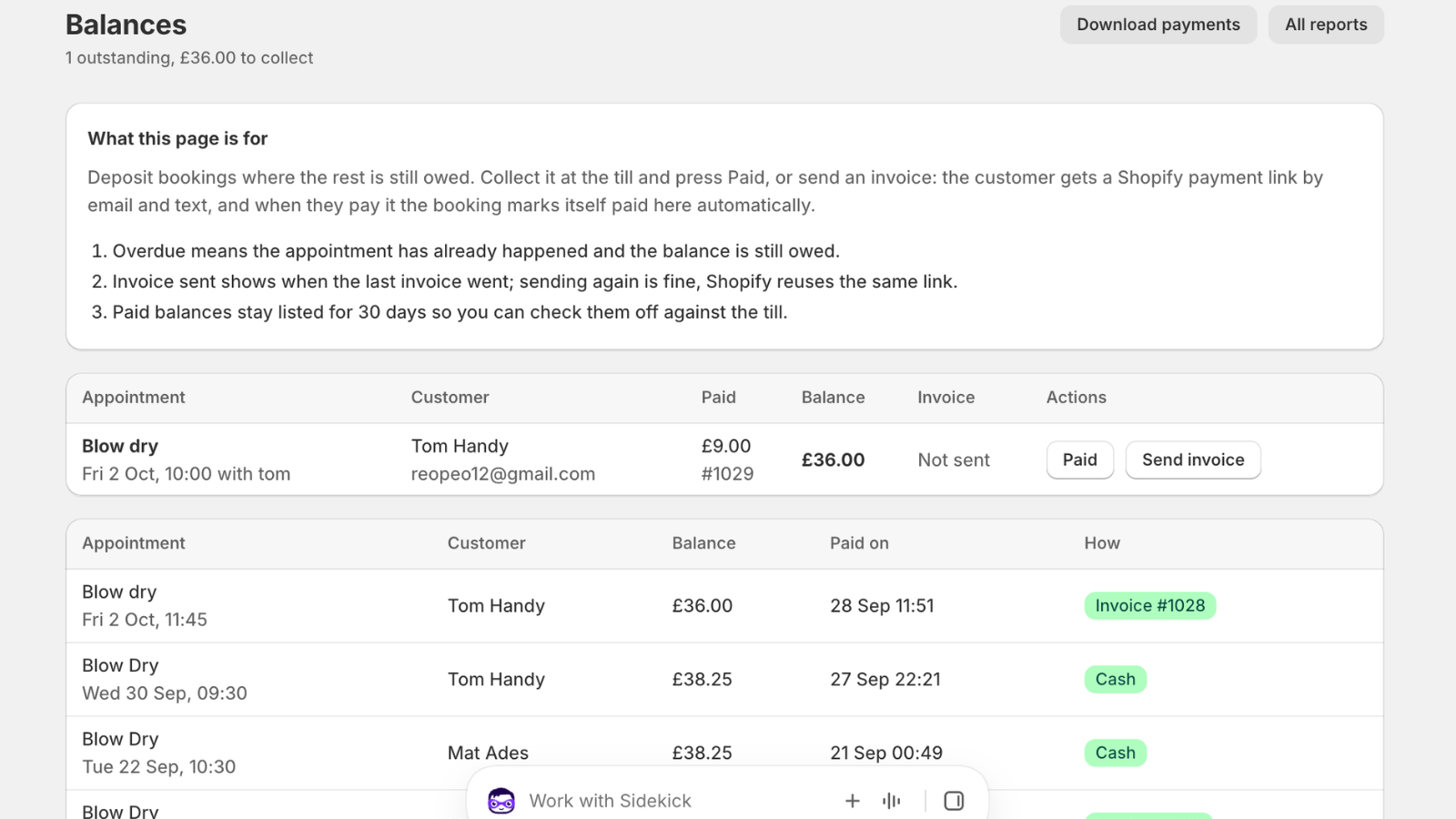Click Tom Handy in the outstanding row

click(x=460, y=447)
